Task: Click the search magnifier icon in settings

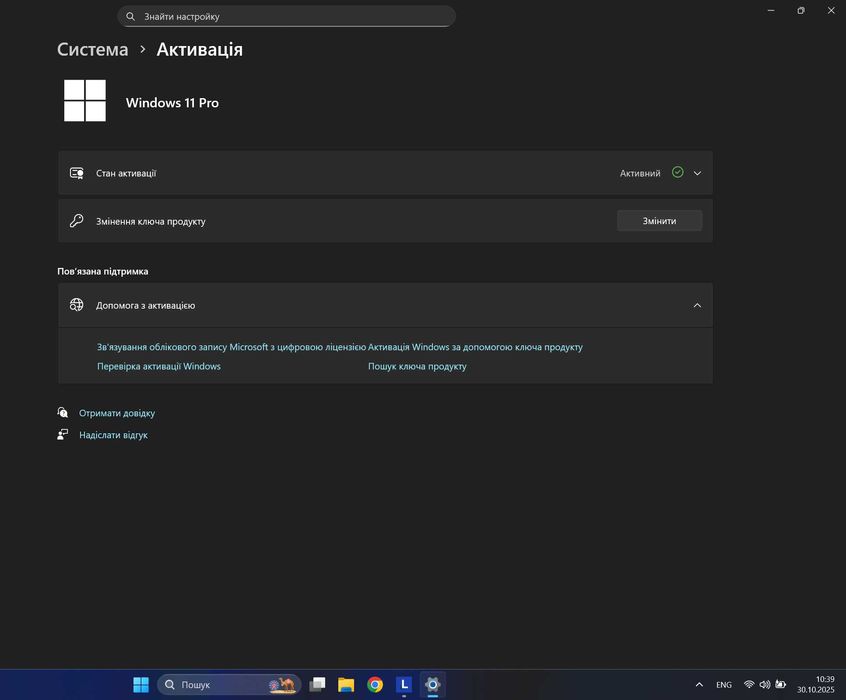Action: click(131, 17)
